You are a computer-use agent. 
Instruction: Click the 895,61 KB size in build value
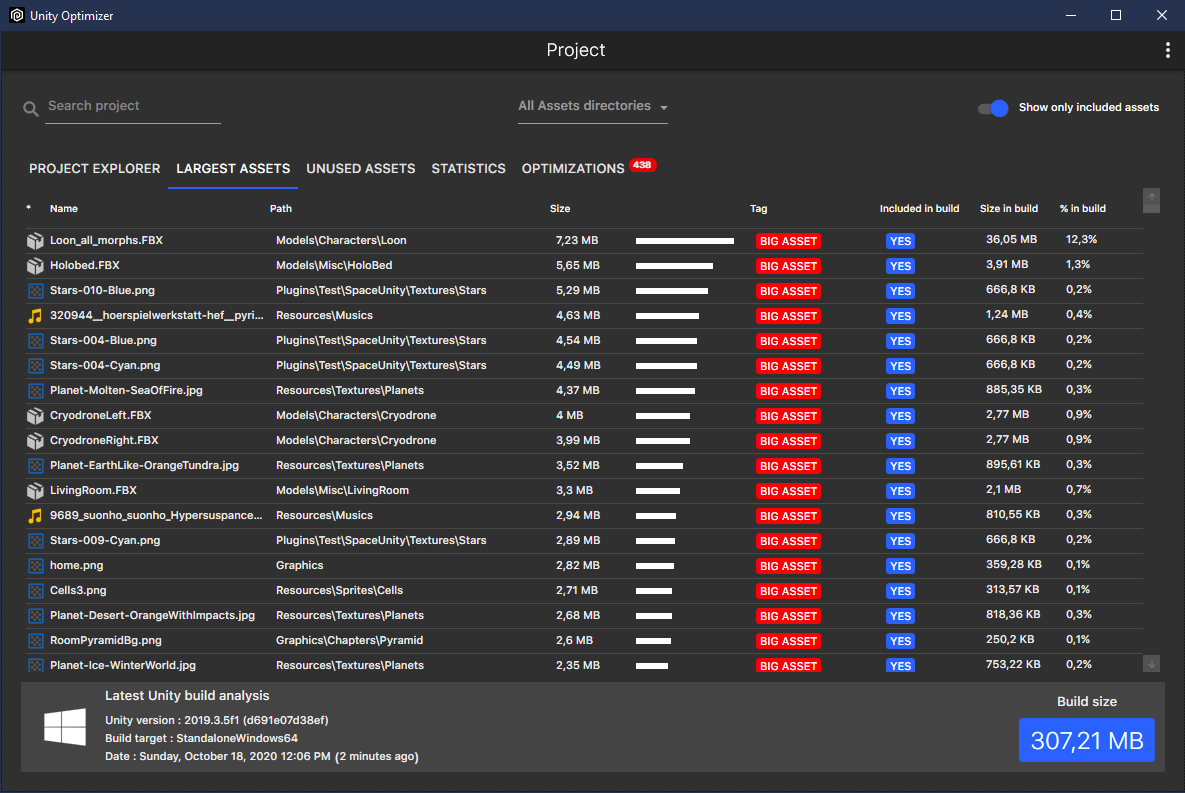1013,464
